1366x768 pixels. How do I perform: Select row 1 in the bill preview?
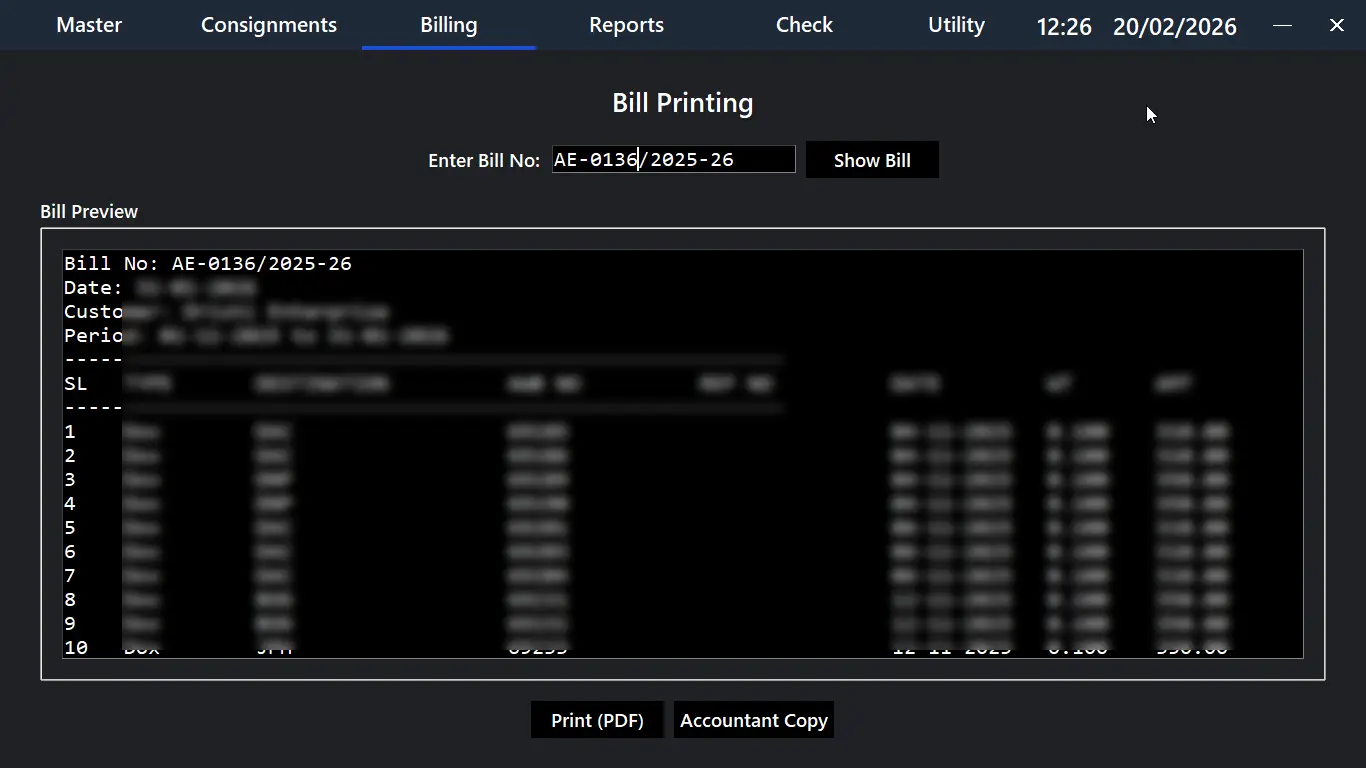(x=70, y=432)
